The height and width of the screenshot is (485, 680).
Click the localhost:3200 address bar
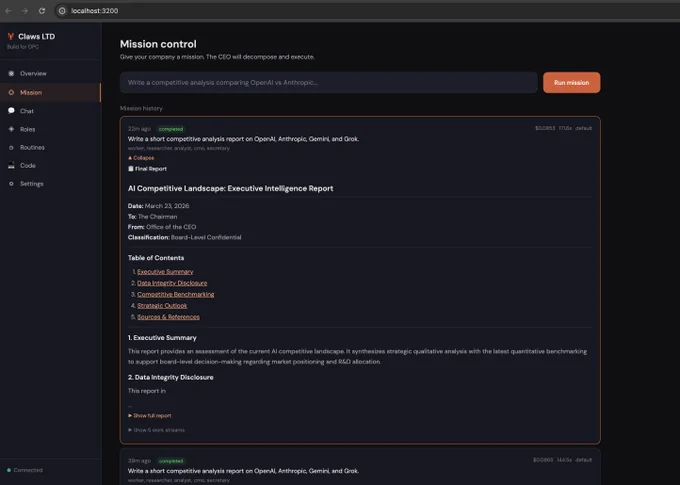95,10
